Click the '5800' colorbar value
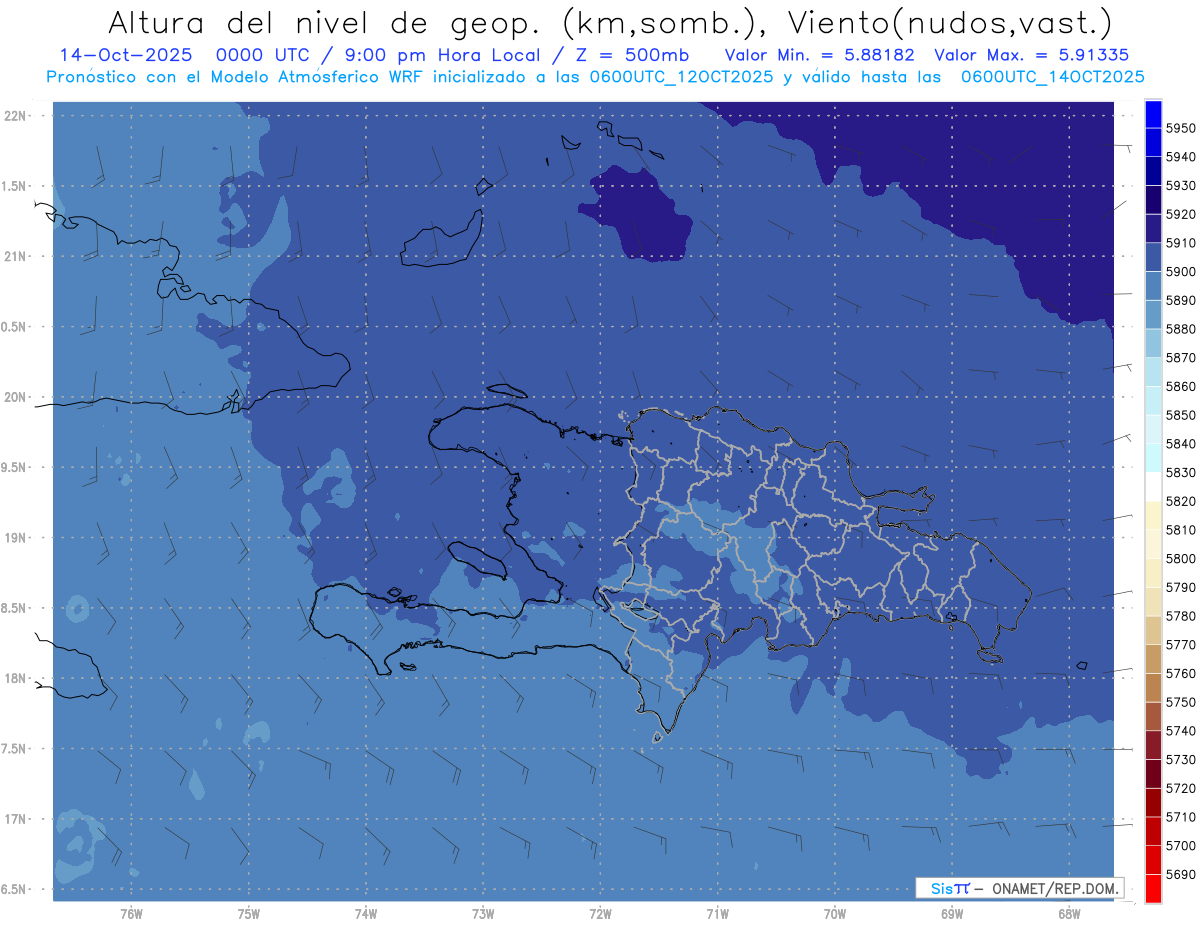 click(1181, 558)
